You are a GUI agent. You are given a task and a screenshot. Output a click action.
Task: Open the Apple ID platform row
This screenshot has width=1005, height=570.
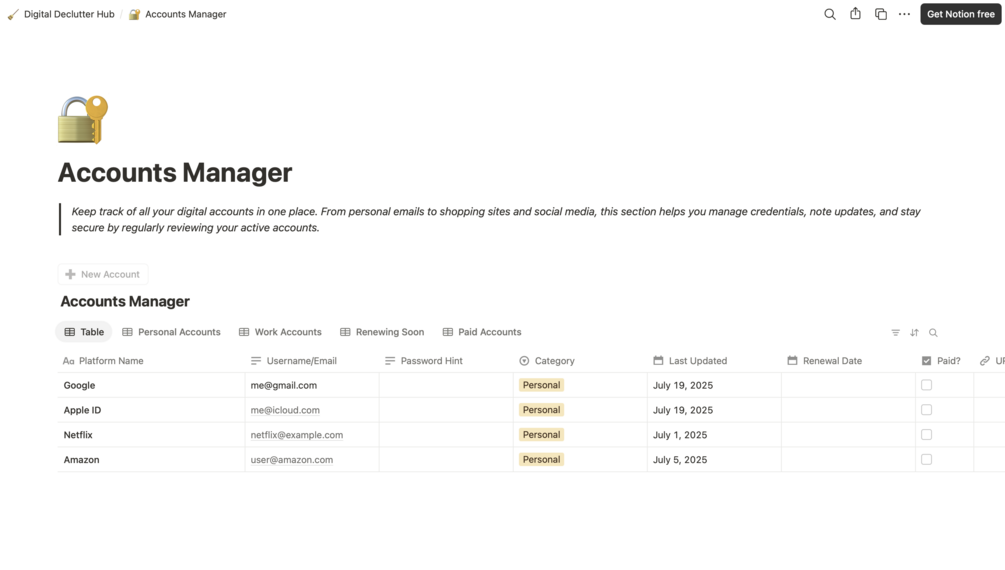tap(82, 410)
